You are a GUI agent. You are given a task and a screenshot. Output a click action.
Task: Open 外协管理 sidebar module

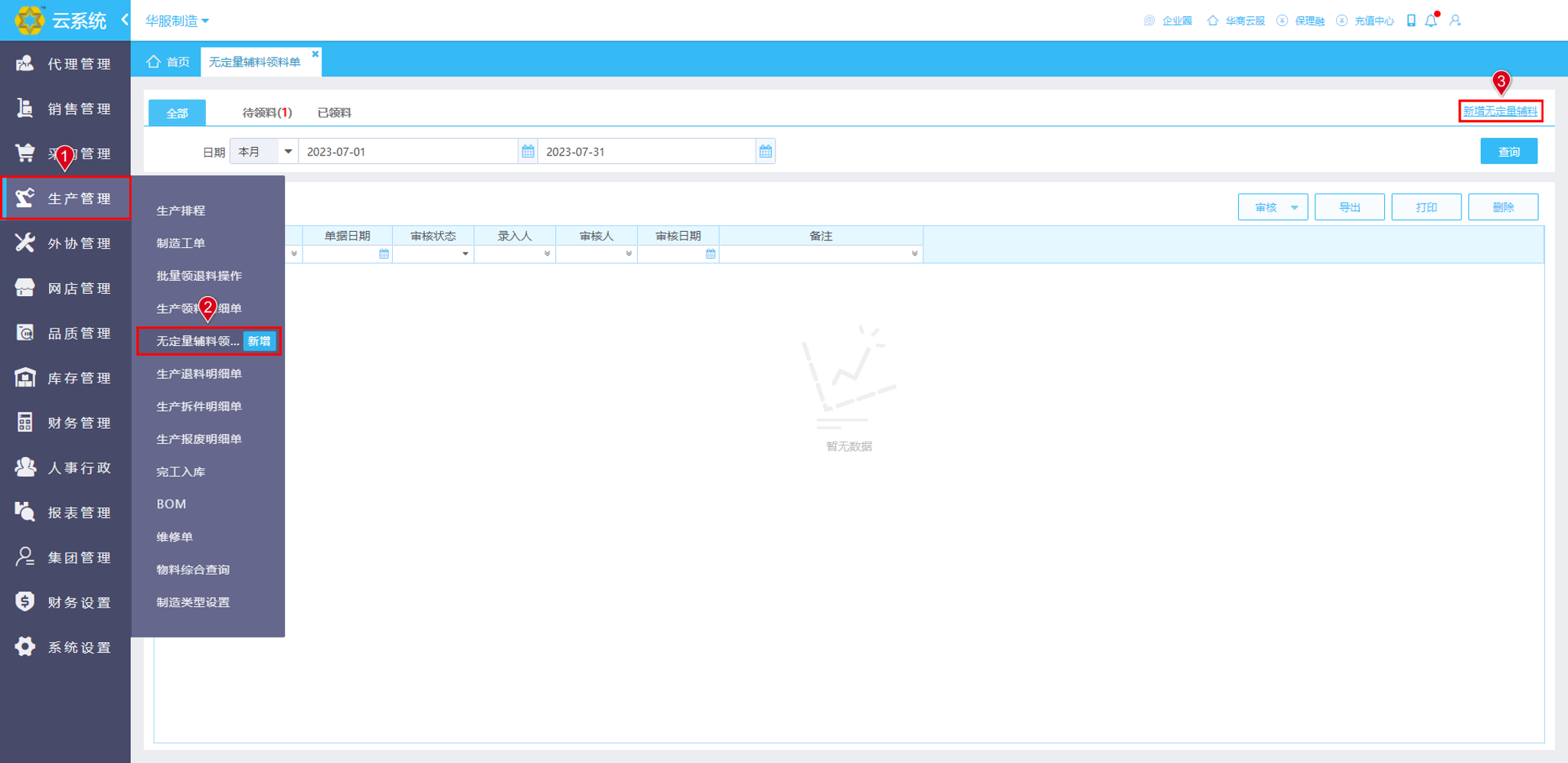[65, 243]
